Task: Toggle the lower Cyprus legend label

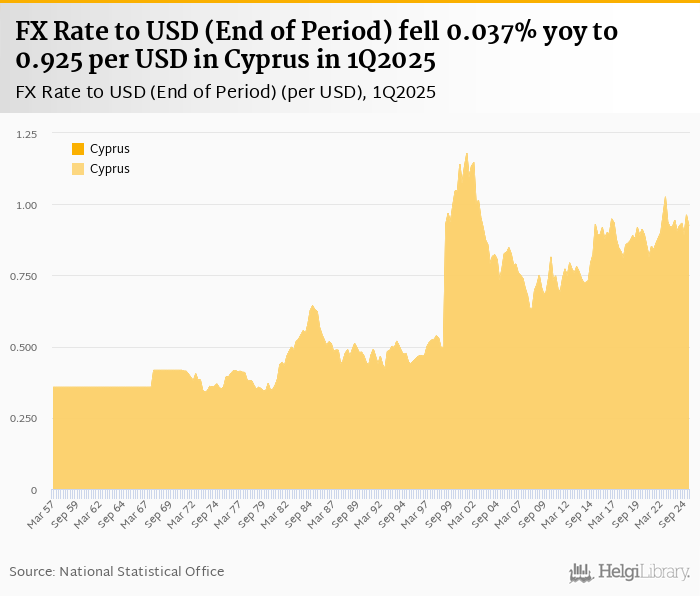Action: coord(110,169)
